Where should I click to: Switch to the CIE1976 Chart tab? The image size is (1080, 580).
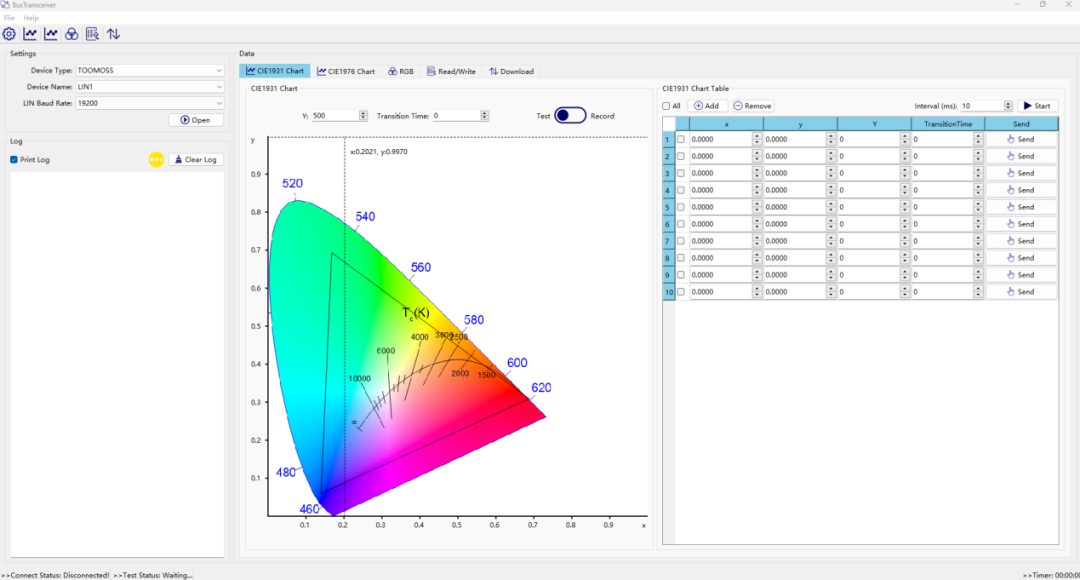tap(346, 71)
